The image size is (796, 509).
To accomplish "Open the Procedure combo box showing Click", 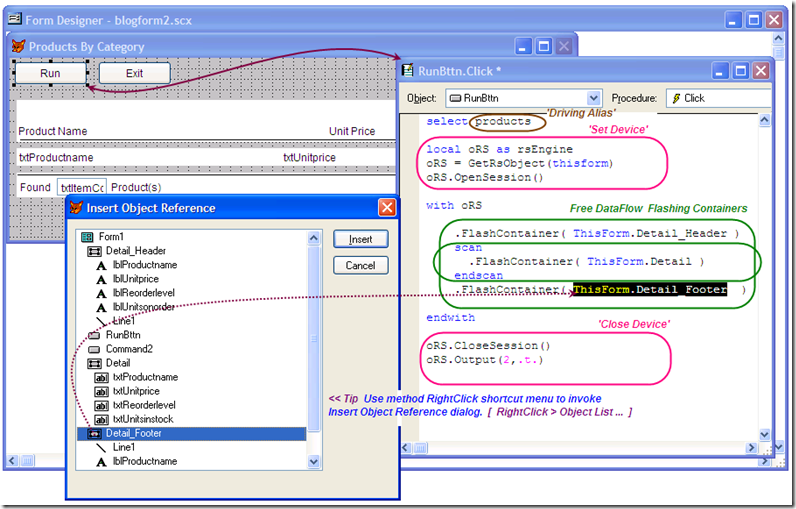I will [718, 98].
